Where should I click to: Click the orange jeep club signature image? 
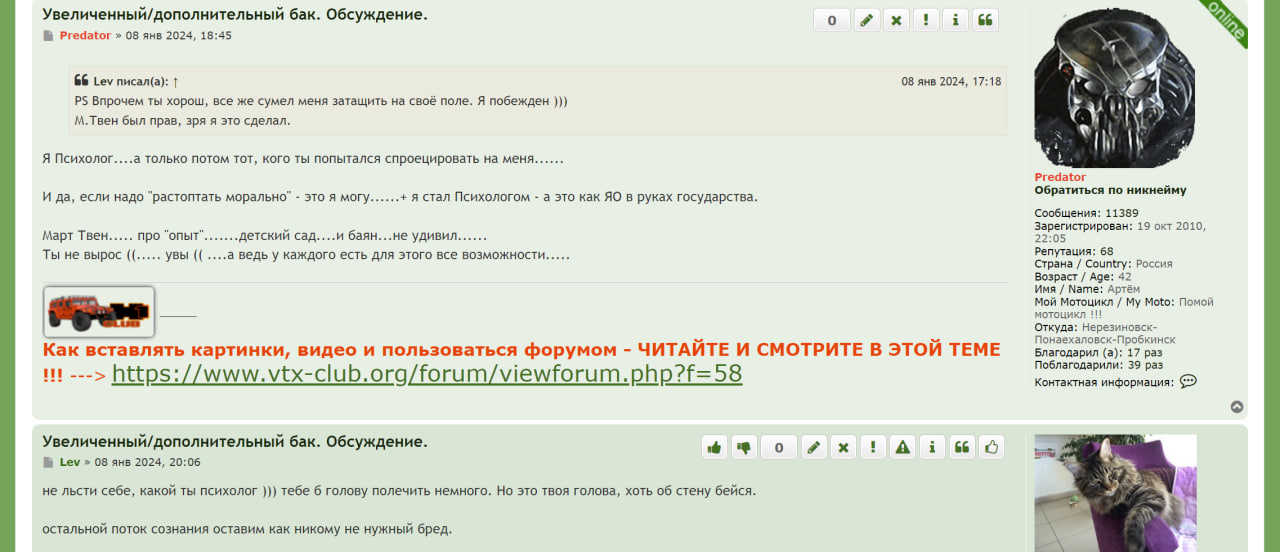point(99,311)
